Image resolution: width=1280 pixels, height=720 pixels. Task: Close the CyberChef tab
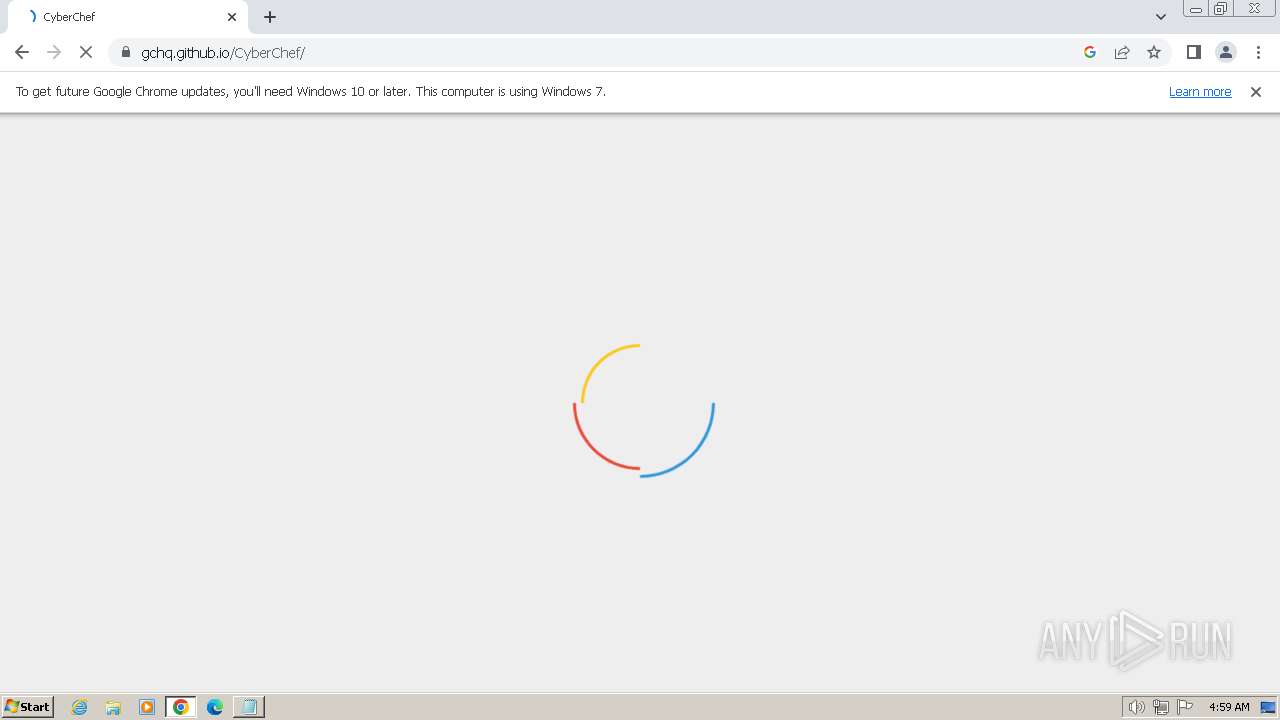(x=232, y=17)
